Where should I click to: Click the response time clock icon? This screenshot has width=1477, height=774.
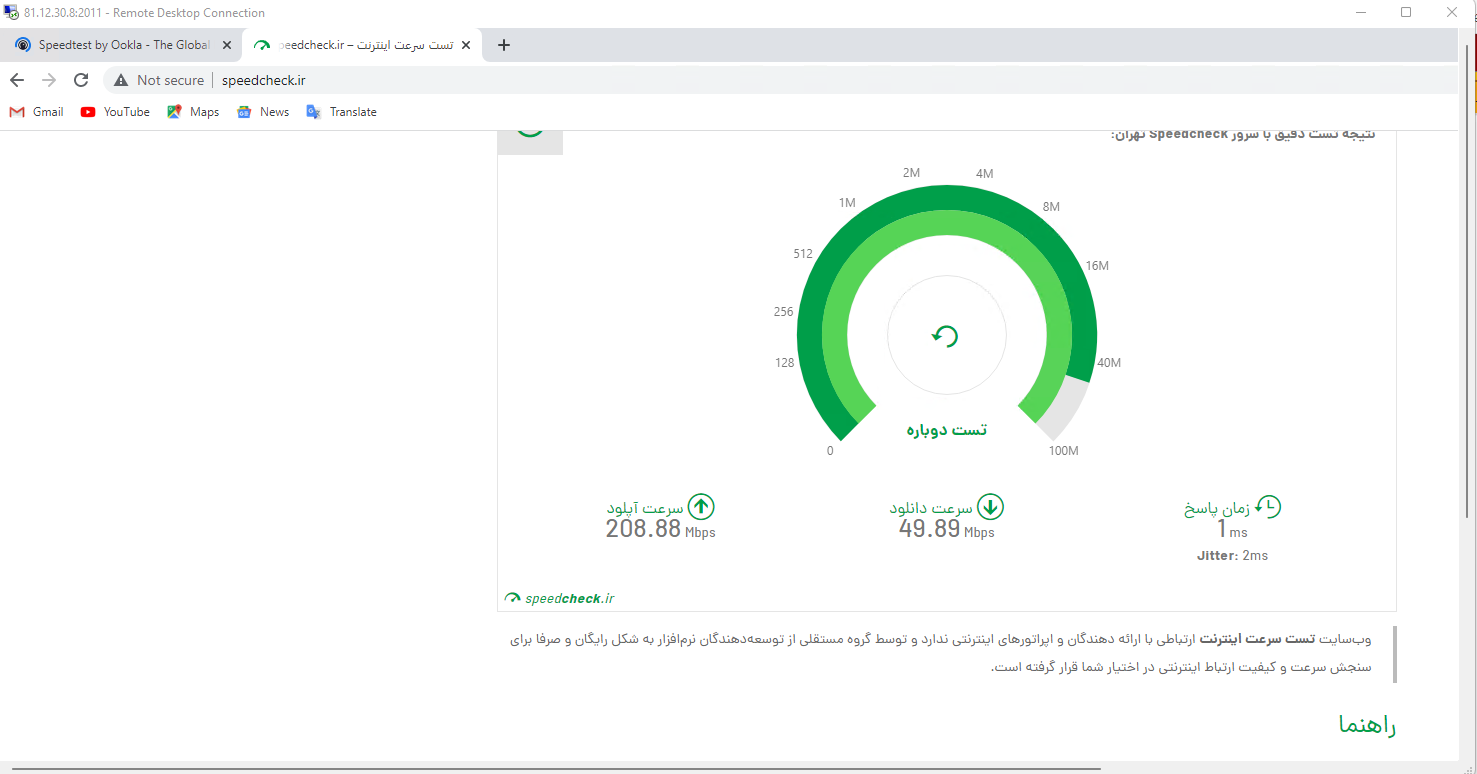point(1268,507)
